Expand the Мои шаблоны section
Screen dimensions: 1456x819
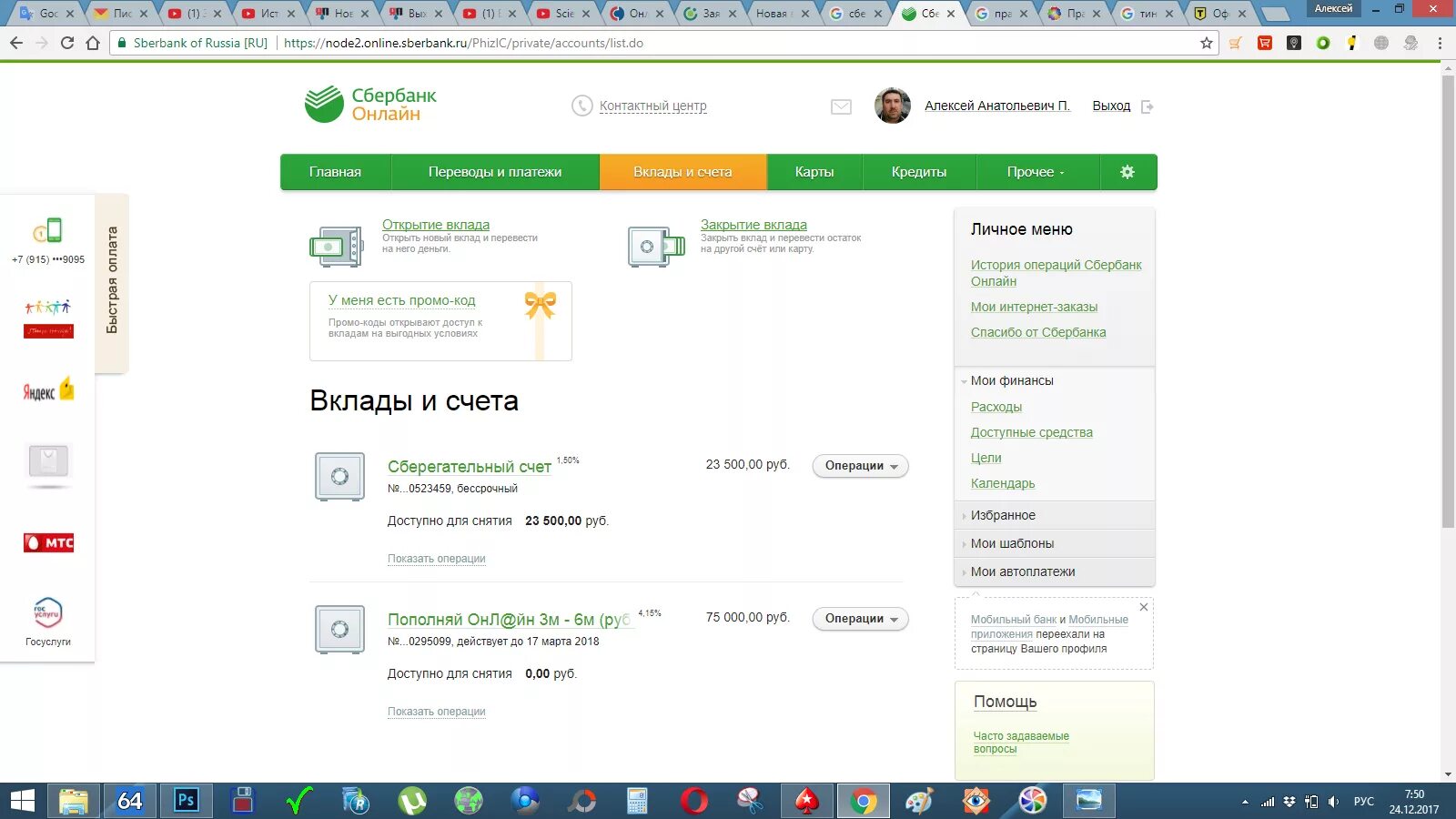tap(1055, 543)
